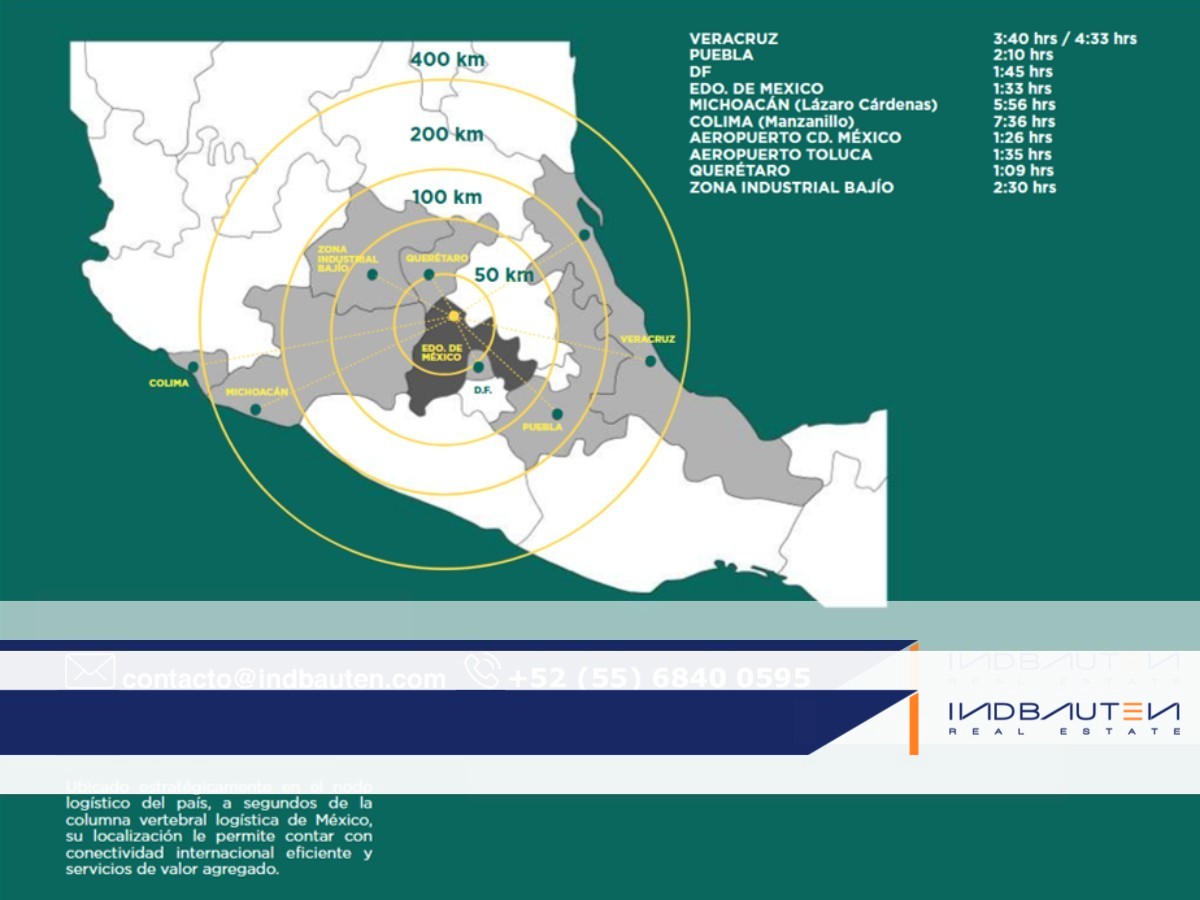
Task: Click 'DF' in the travel-time list
Action: [x=700, y=72]
